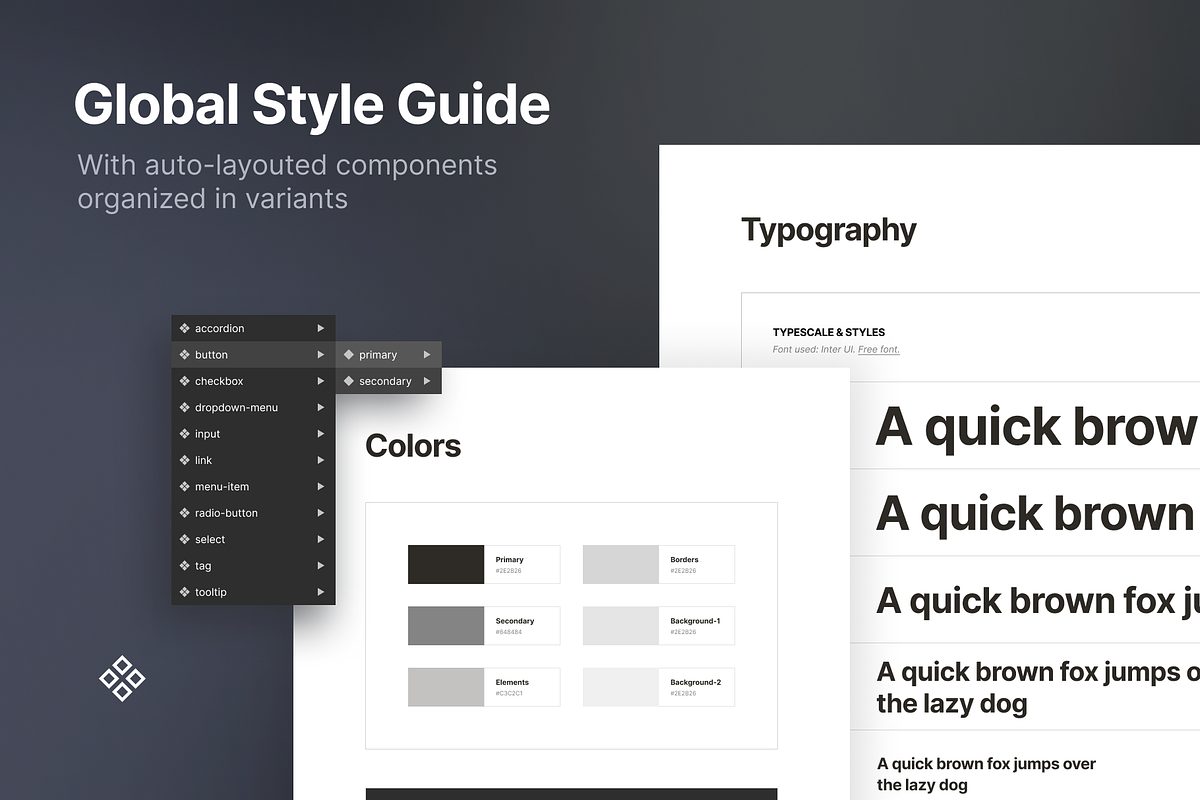Click the Primary color swatch

click(x=446, y=564)
